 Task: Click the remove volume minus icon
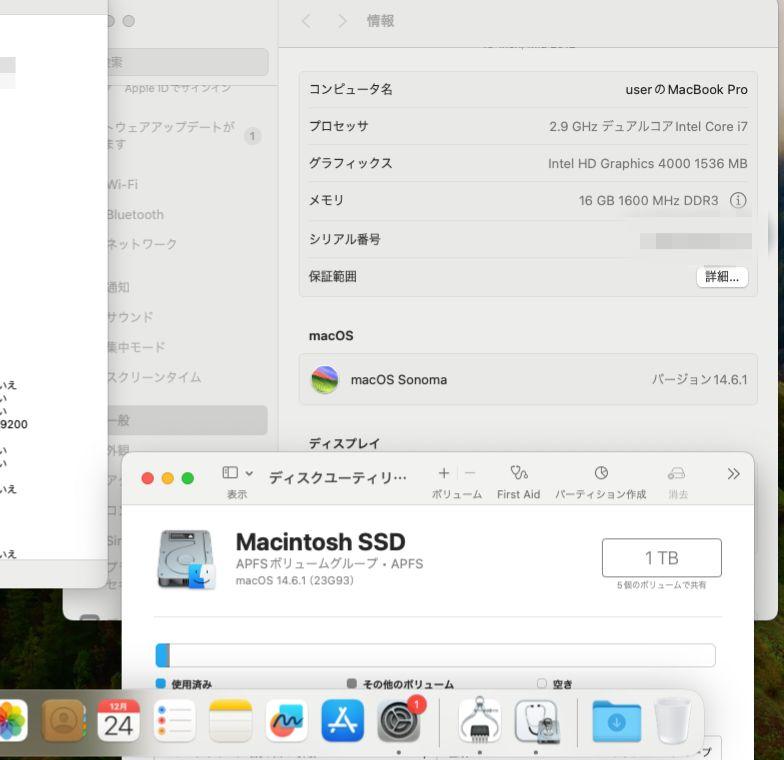(470, 472)
